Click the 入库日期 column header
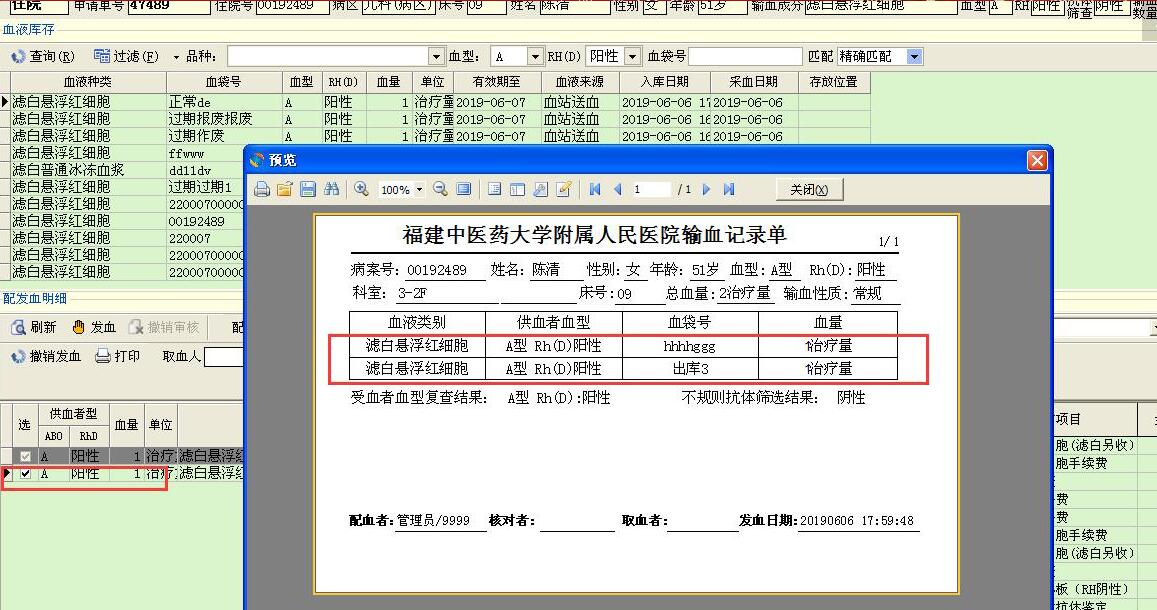Screen dimensions: 1157x610 pos(664,82)
